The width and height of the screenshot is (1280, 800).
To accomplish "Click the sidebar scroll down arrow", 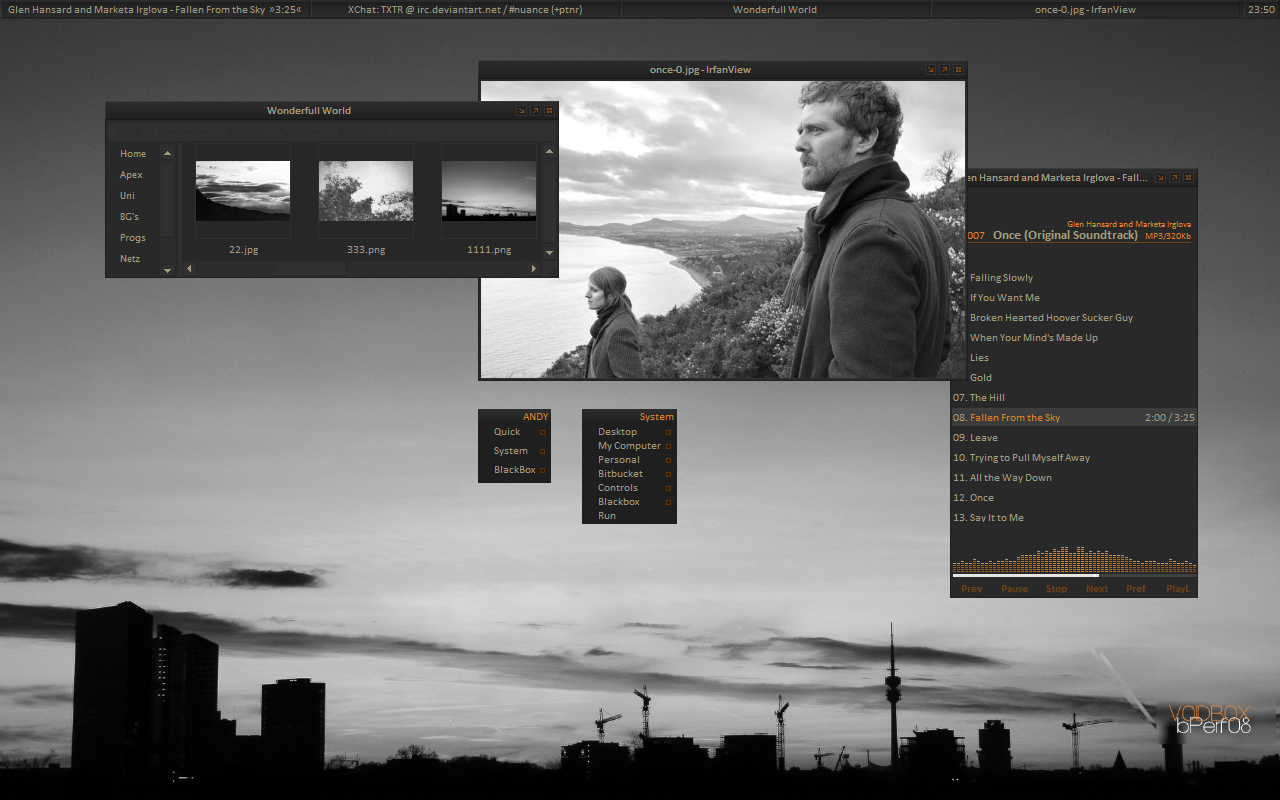I will [167, 270].
